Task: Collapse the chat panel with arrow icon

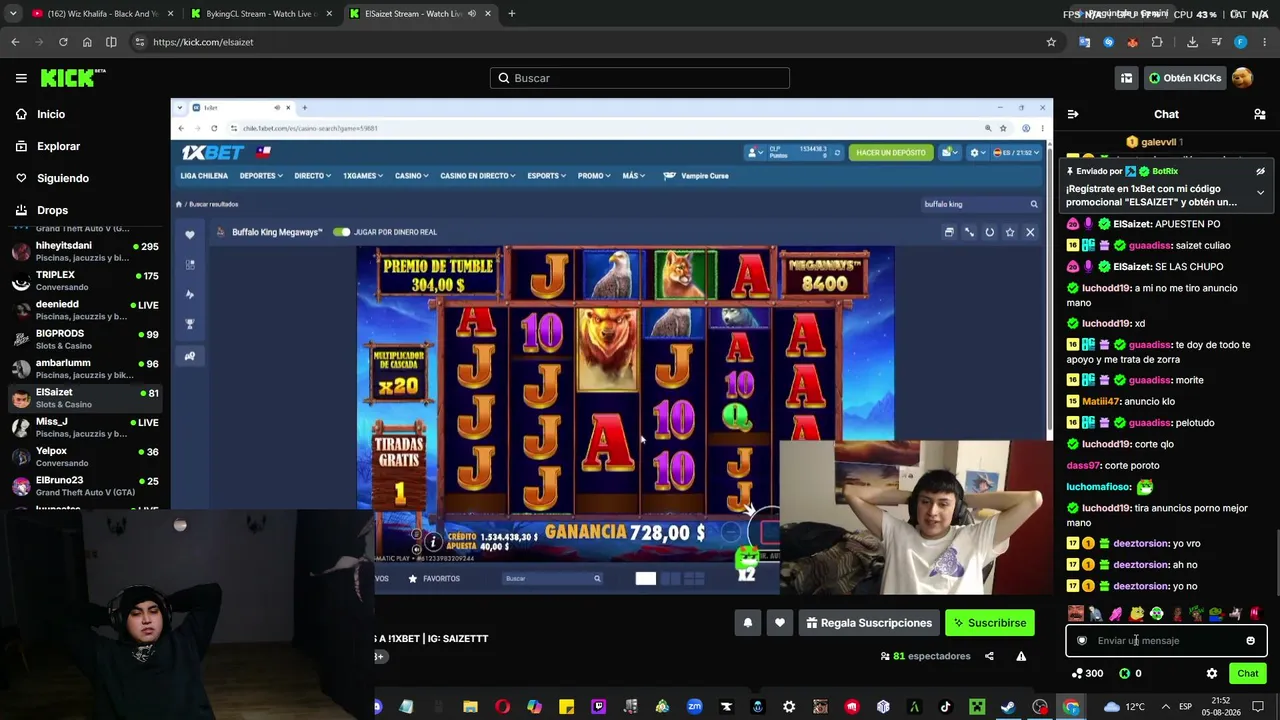Action: (x=1072, y=114)
